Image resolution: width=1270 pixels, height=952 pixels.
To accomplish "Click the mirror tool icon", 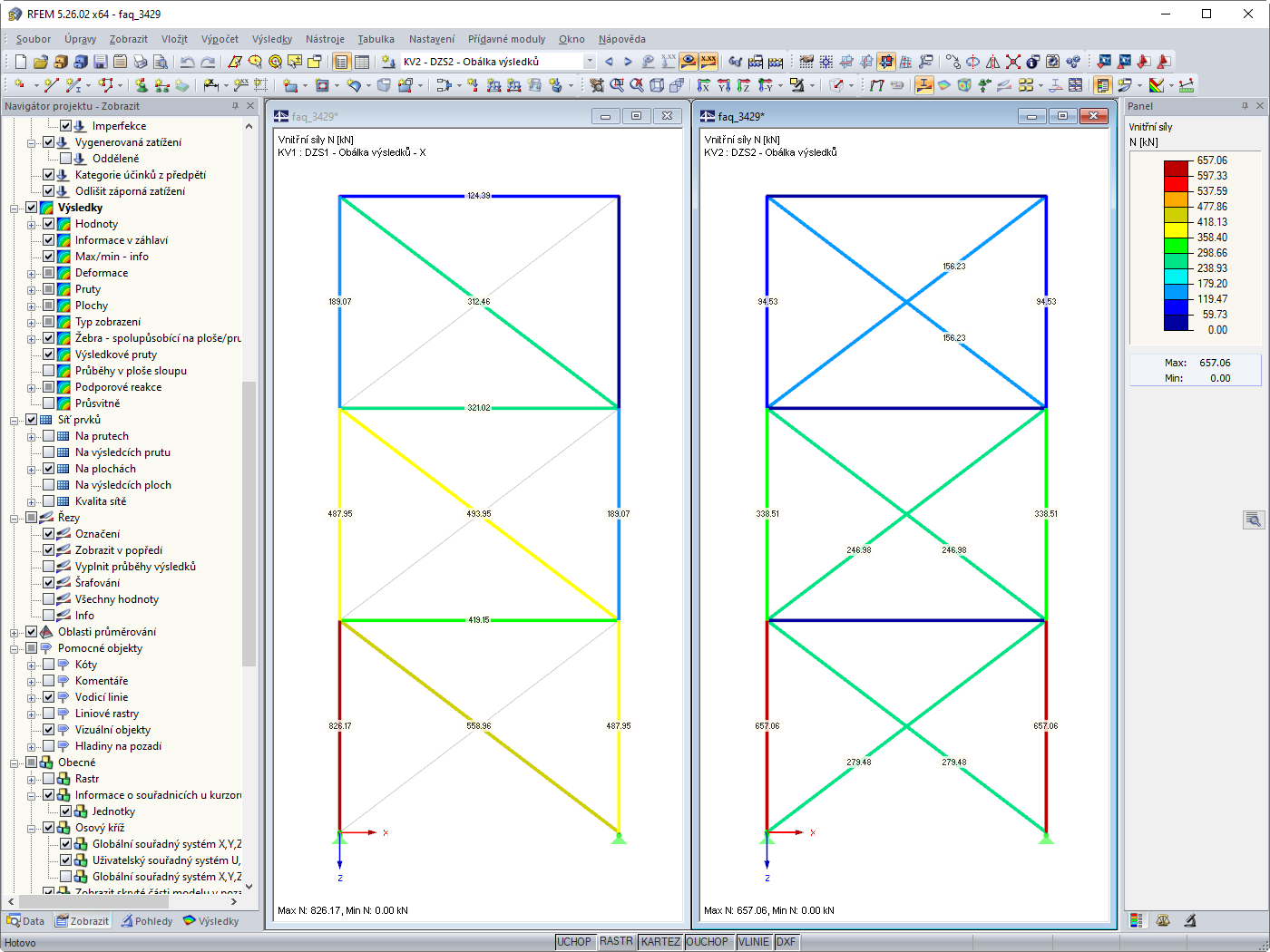I will coord(993,62).
